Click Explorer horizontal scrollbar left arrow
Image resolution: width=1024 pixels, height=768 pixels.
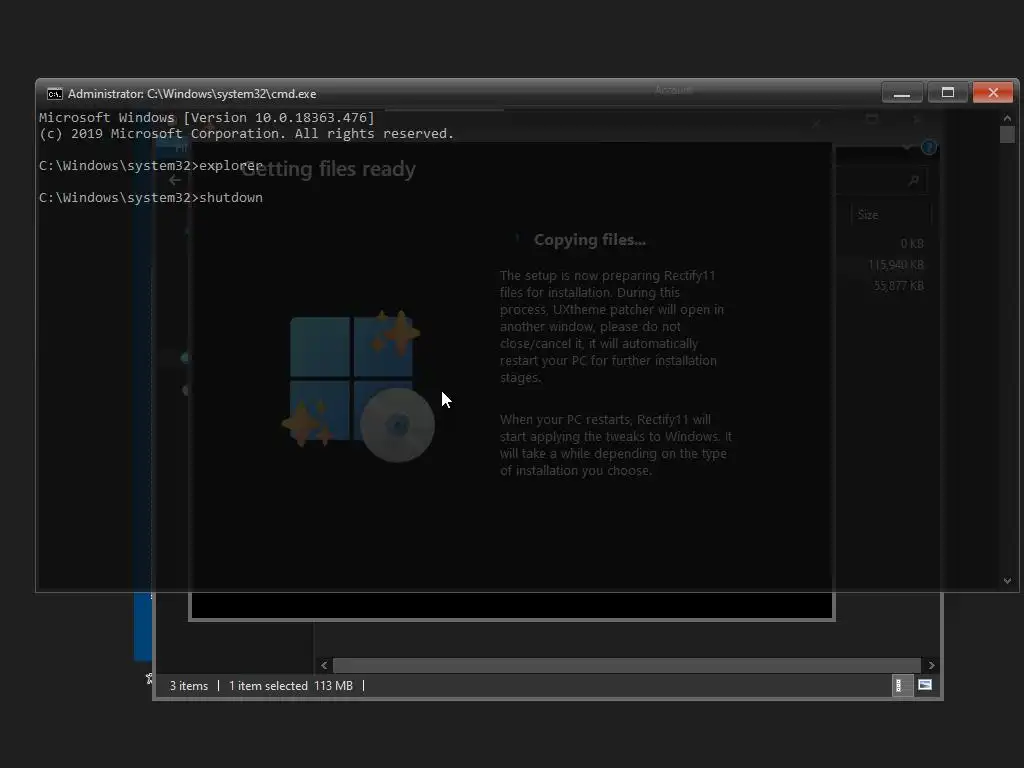[x=324, y=665]
